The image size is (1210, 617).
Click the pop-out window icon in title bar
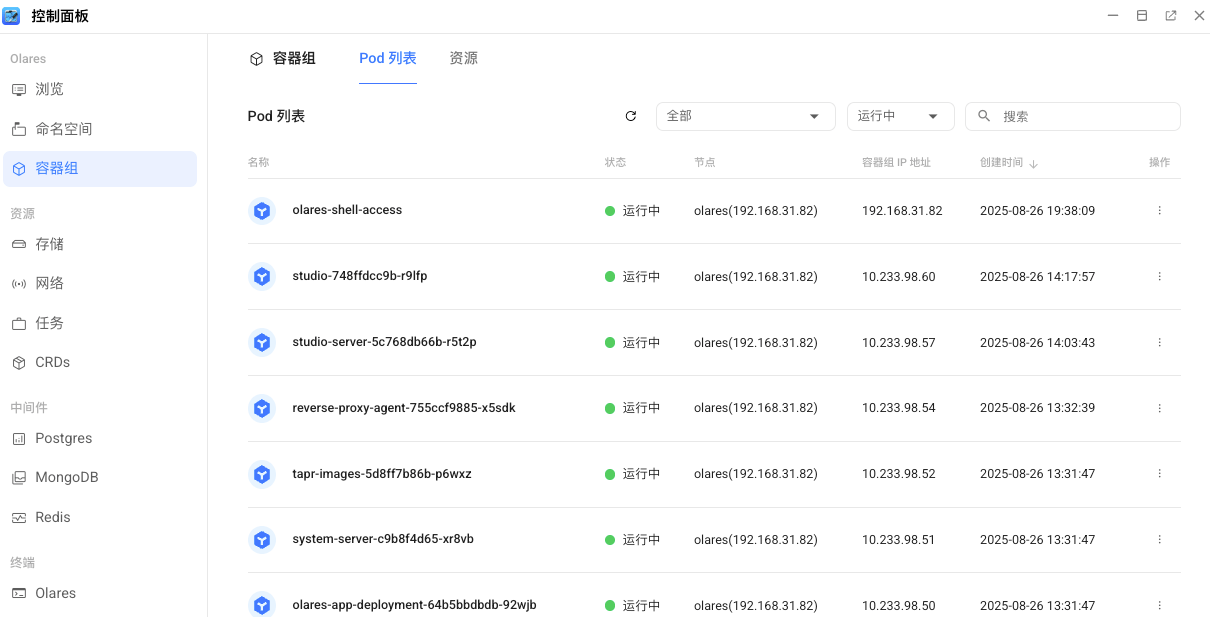[1170, 16]
